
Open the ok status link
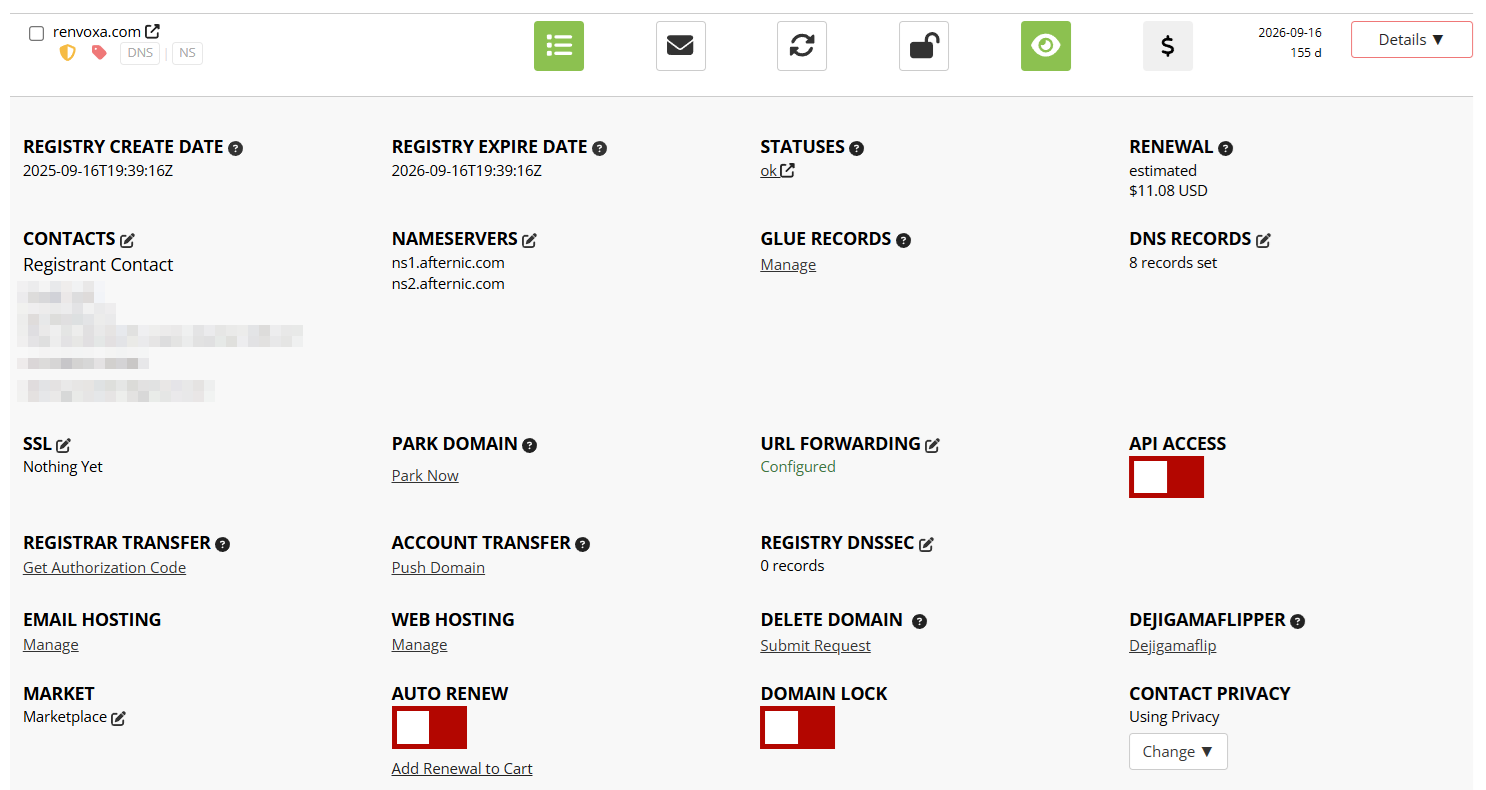point(777,171)
